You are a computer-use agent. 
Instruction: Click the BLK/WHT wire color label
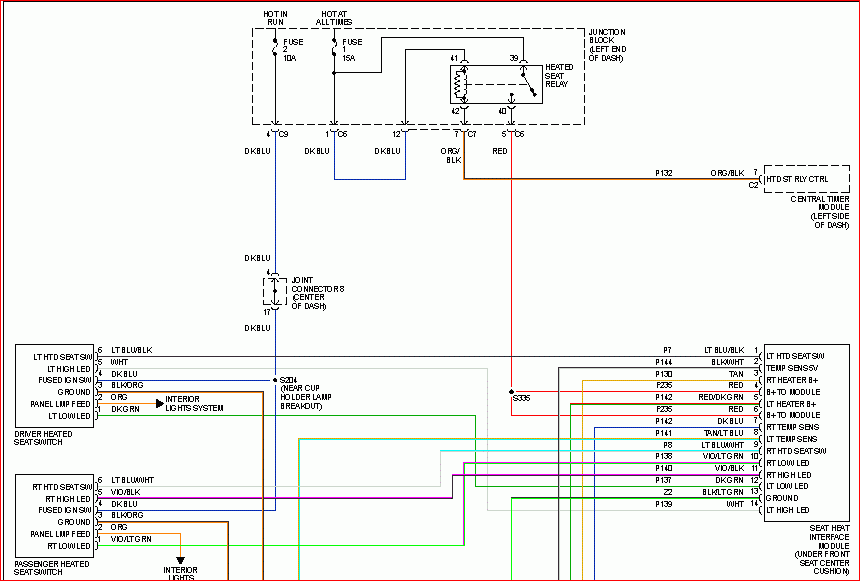click(x=728, y=362)
